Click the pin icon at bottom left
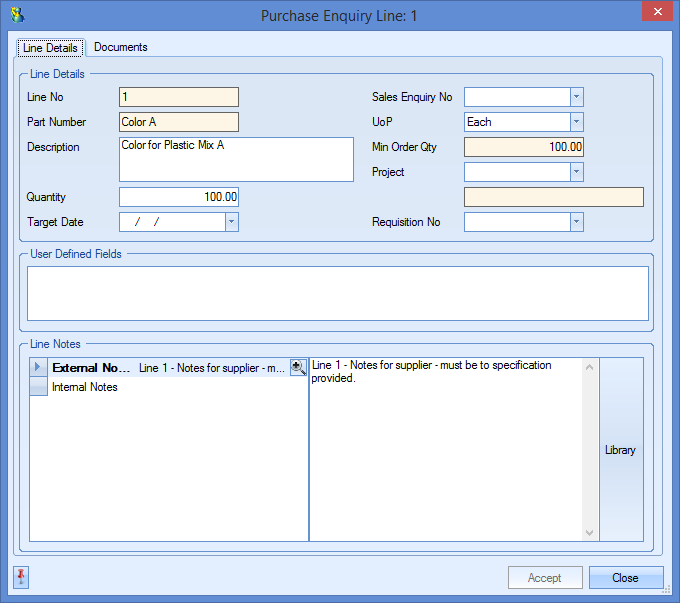 click(21, 577)
